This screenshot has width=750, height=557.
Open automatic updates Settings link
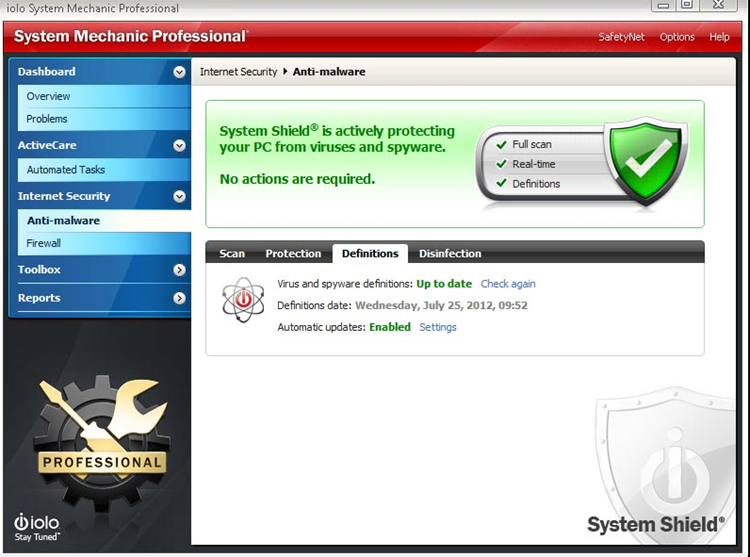438,327
